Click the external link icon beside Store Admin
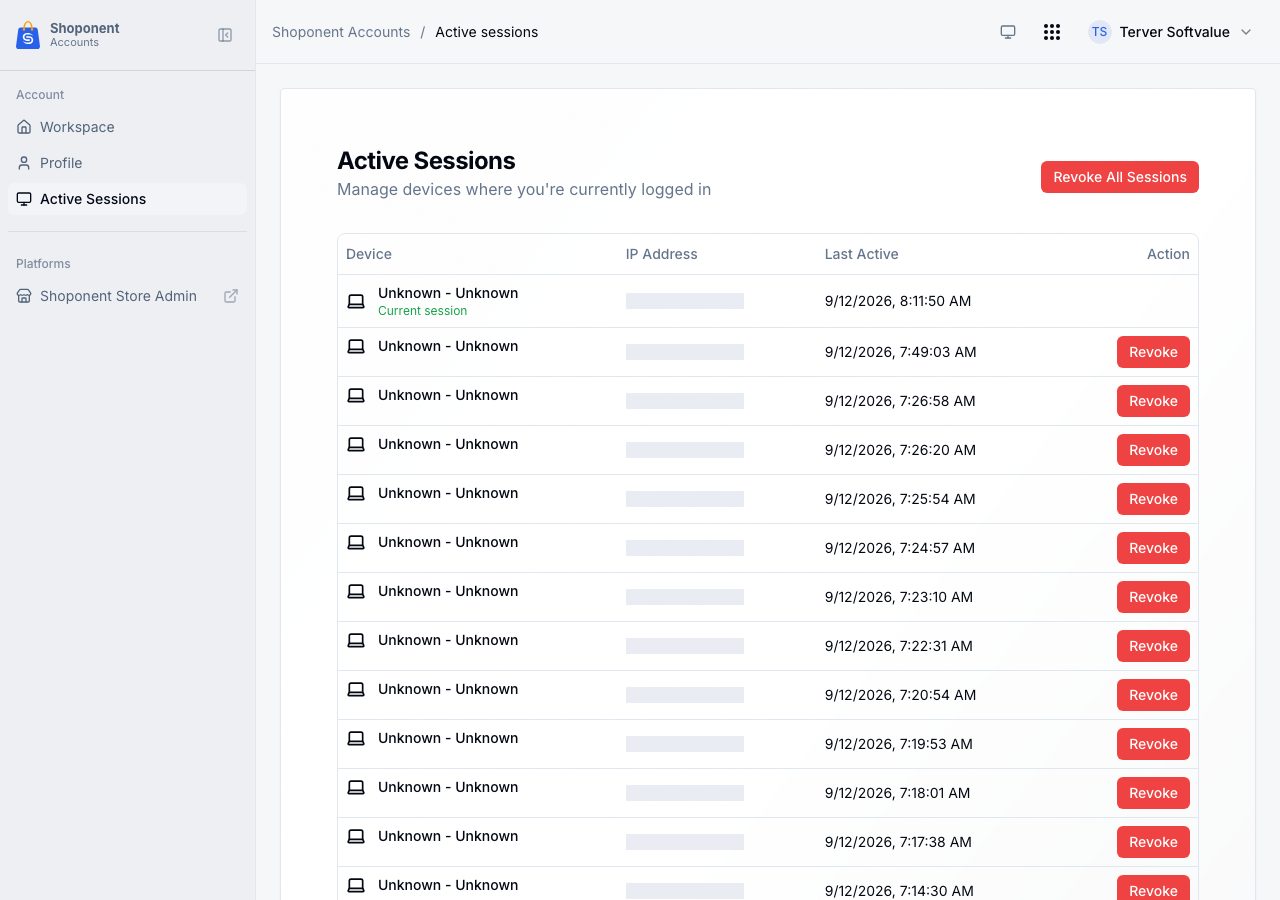The height and width of the screenshot is (900, 1280). 231,296
